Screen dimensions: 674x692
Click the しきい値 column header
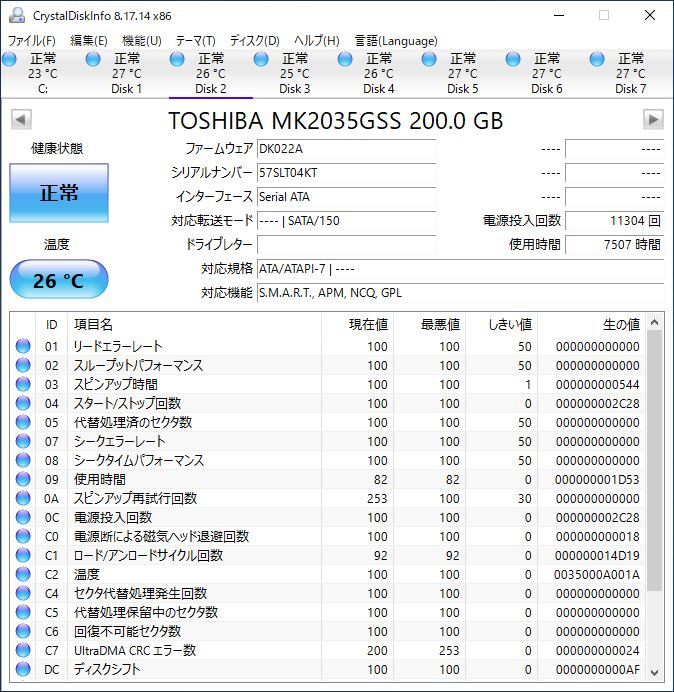(x=501, y=325)
